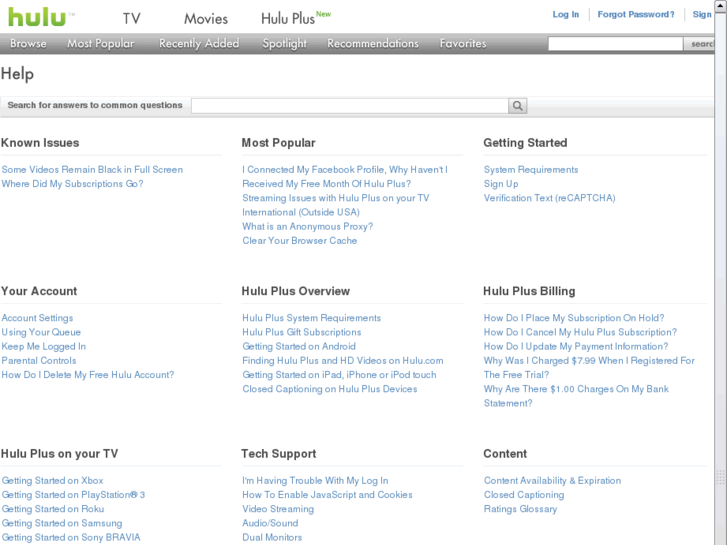Open Audio/Sound tech support
Image resolution: width=727 pixels, height=545 pixels.
pyautogui.click(x=270, y=524)
